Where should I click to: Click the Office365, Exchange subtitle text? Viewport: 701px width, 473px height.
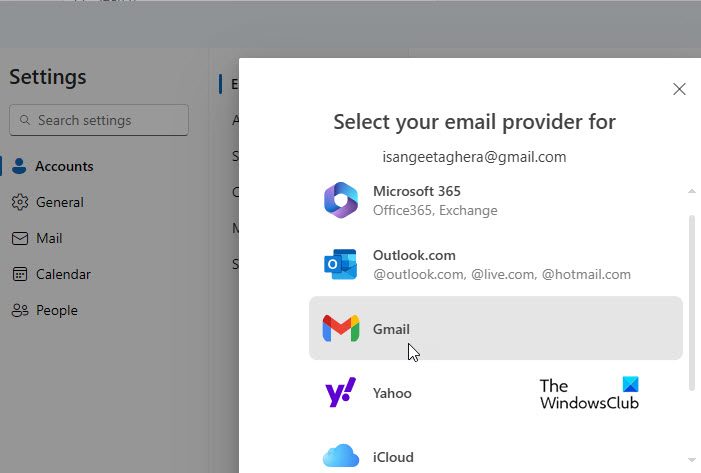435,210
